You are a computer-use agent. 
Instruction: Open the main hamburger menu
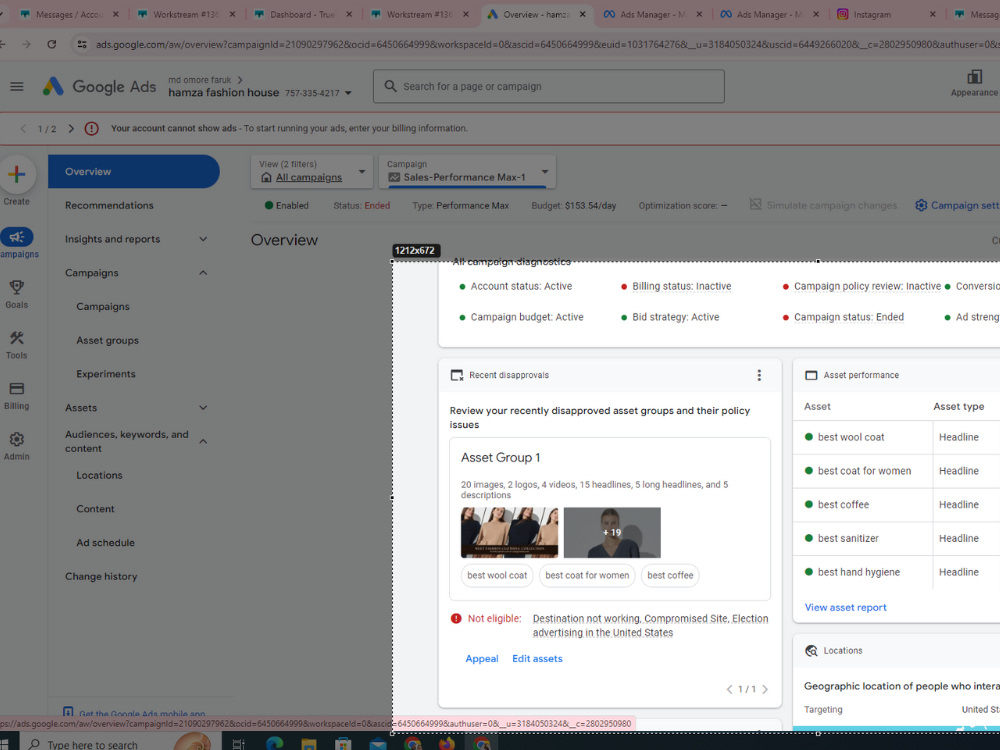coord(17,86)
